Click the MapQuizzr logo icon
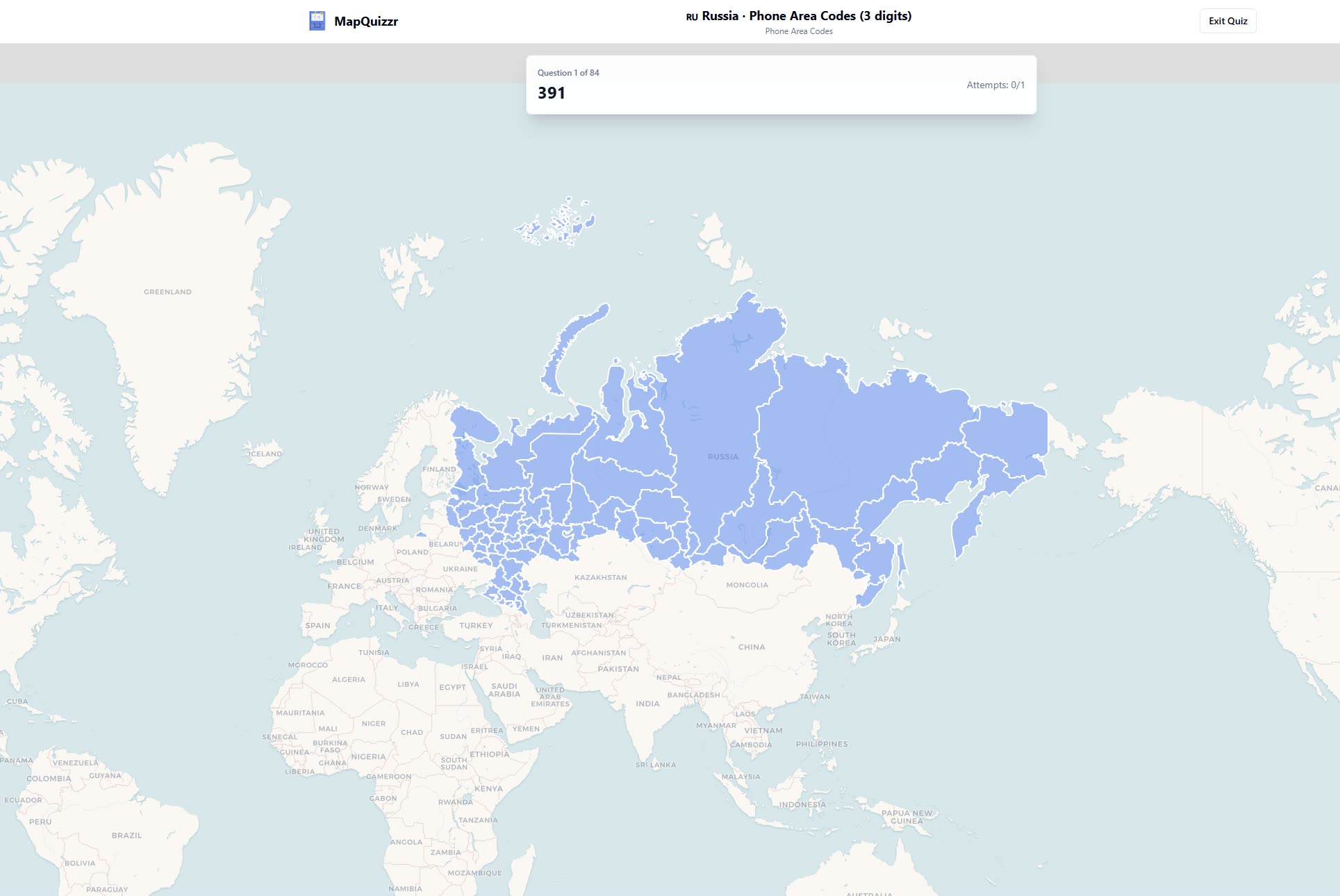Image resolution: width=1340 pixels, height=896 pixels. (317, 20)
